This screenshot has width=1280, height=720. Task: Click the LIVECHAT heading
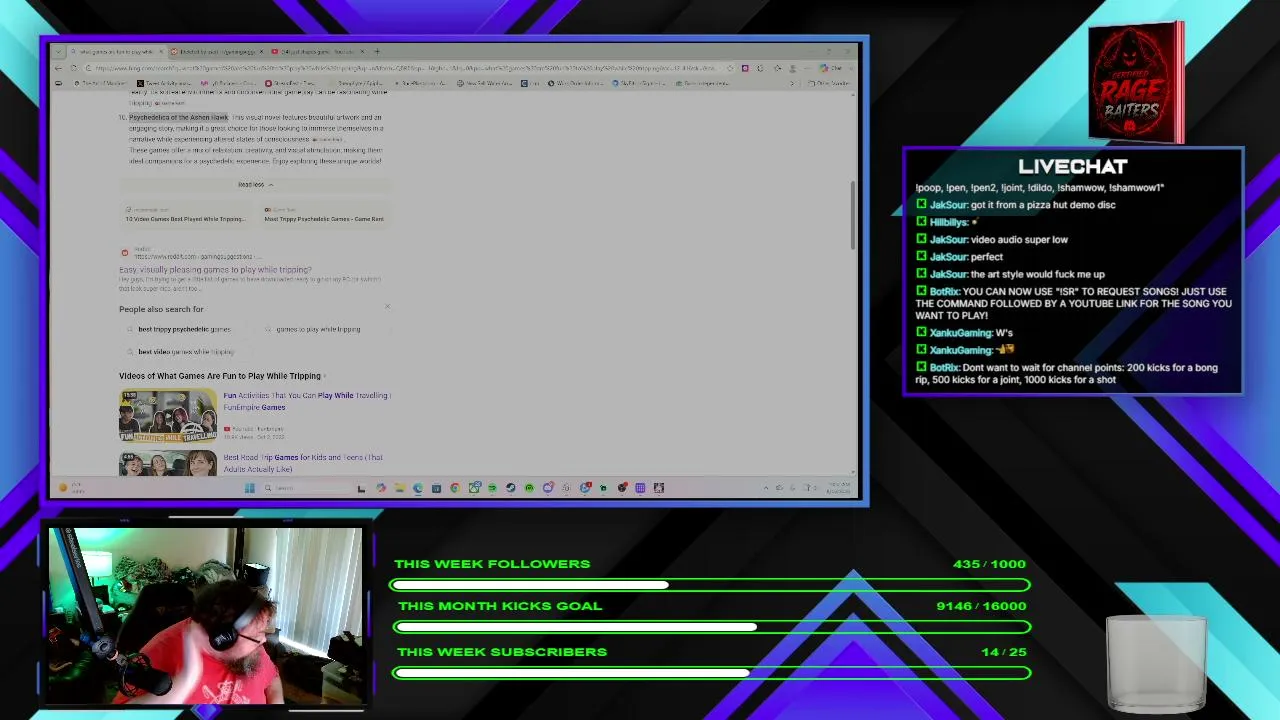tap(1072, 167)
